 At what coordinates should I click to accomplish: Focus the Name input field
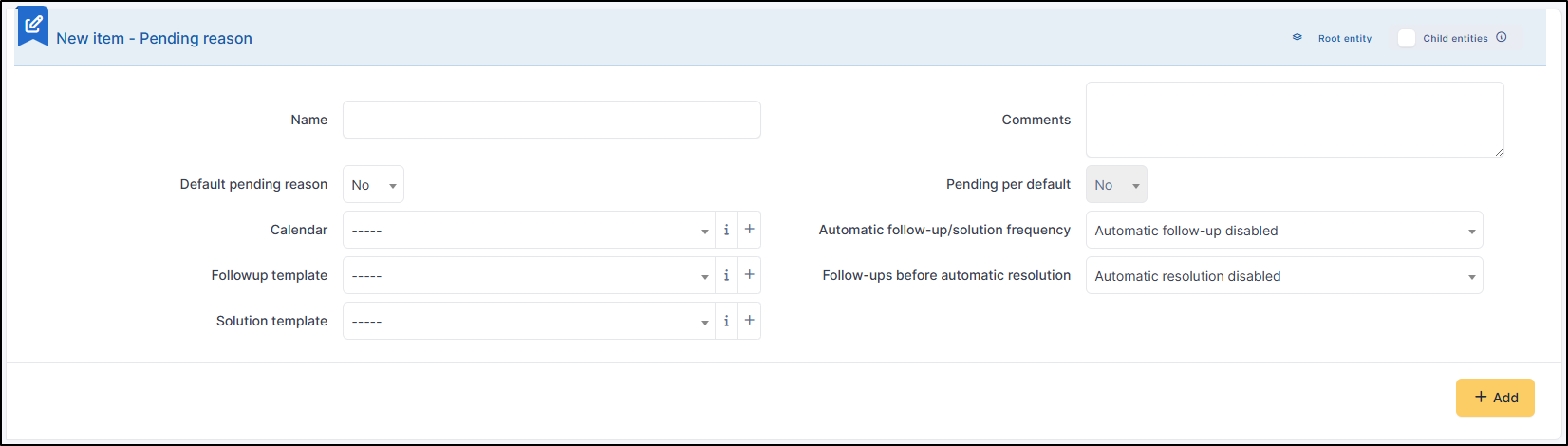click(x=551, y=120)
